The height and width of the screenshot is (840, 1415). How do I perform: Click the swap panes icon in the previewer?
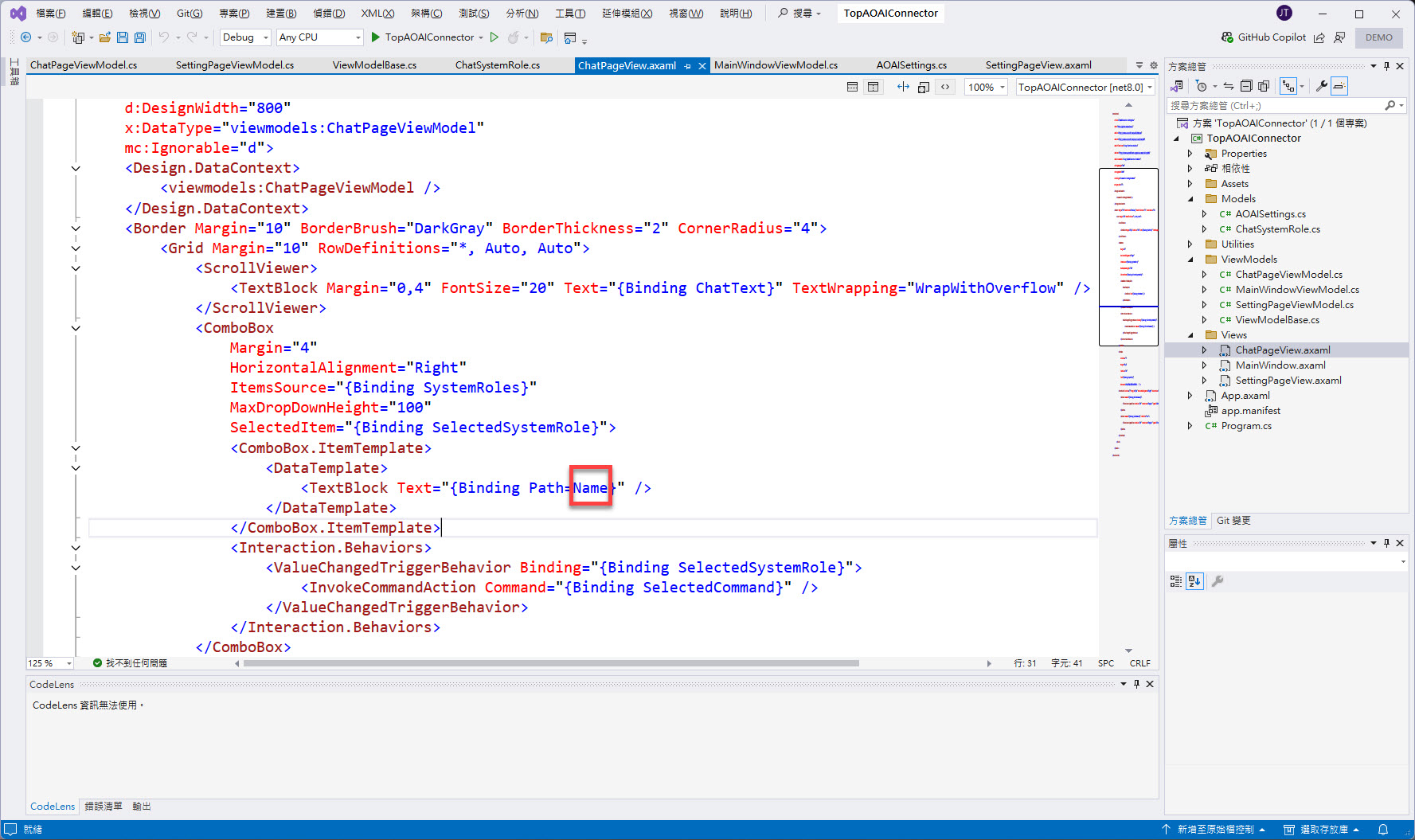(903, 87)
